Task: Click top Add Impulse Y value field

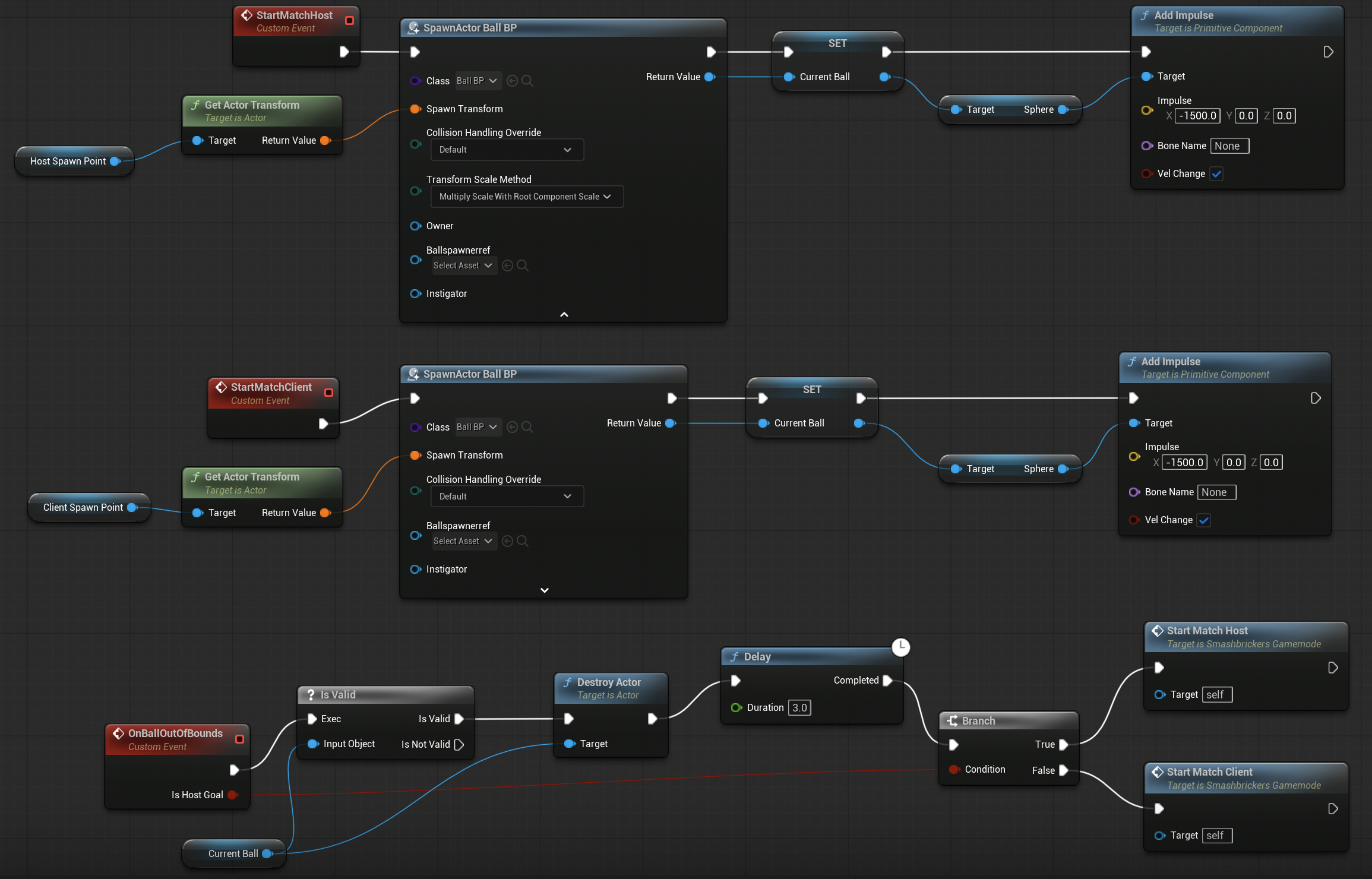Action: coord(1246,116)
